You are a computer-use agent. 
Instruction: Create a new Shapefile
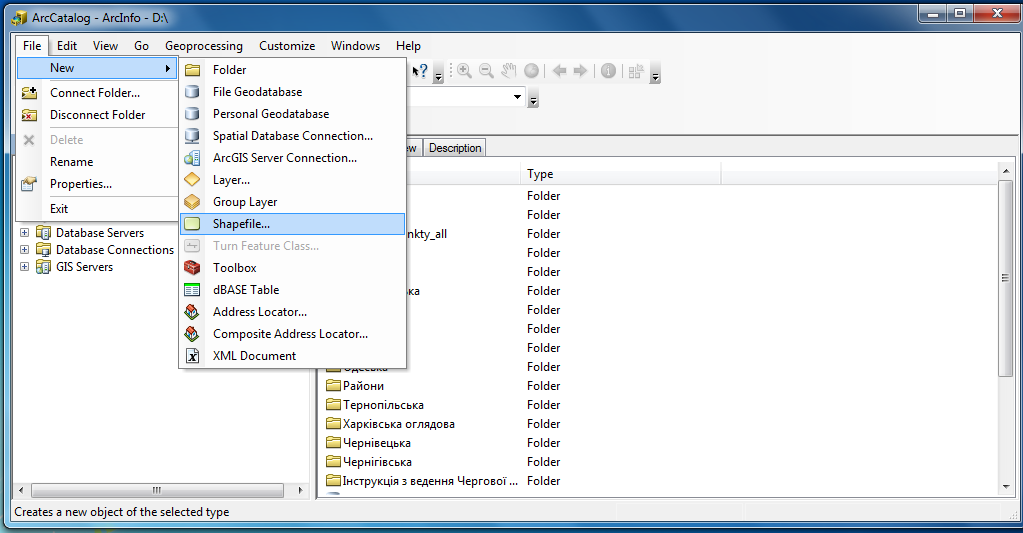pyautogui.click(x=292, y=224)
